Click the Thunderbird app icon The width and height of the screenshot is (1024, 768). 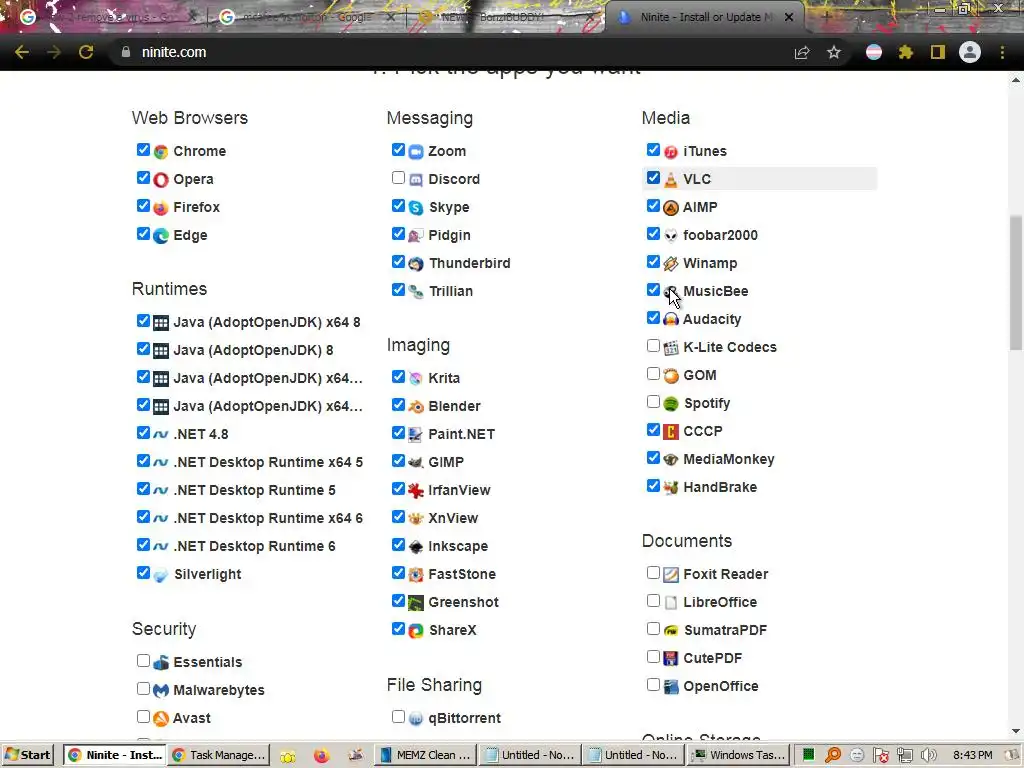point(416,264)
